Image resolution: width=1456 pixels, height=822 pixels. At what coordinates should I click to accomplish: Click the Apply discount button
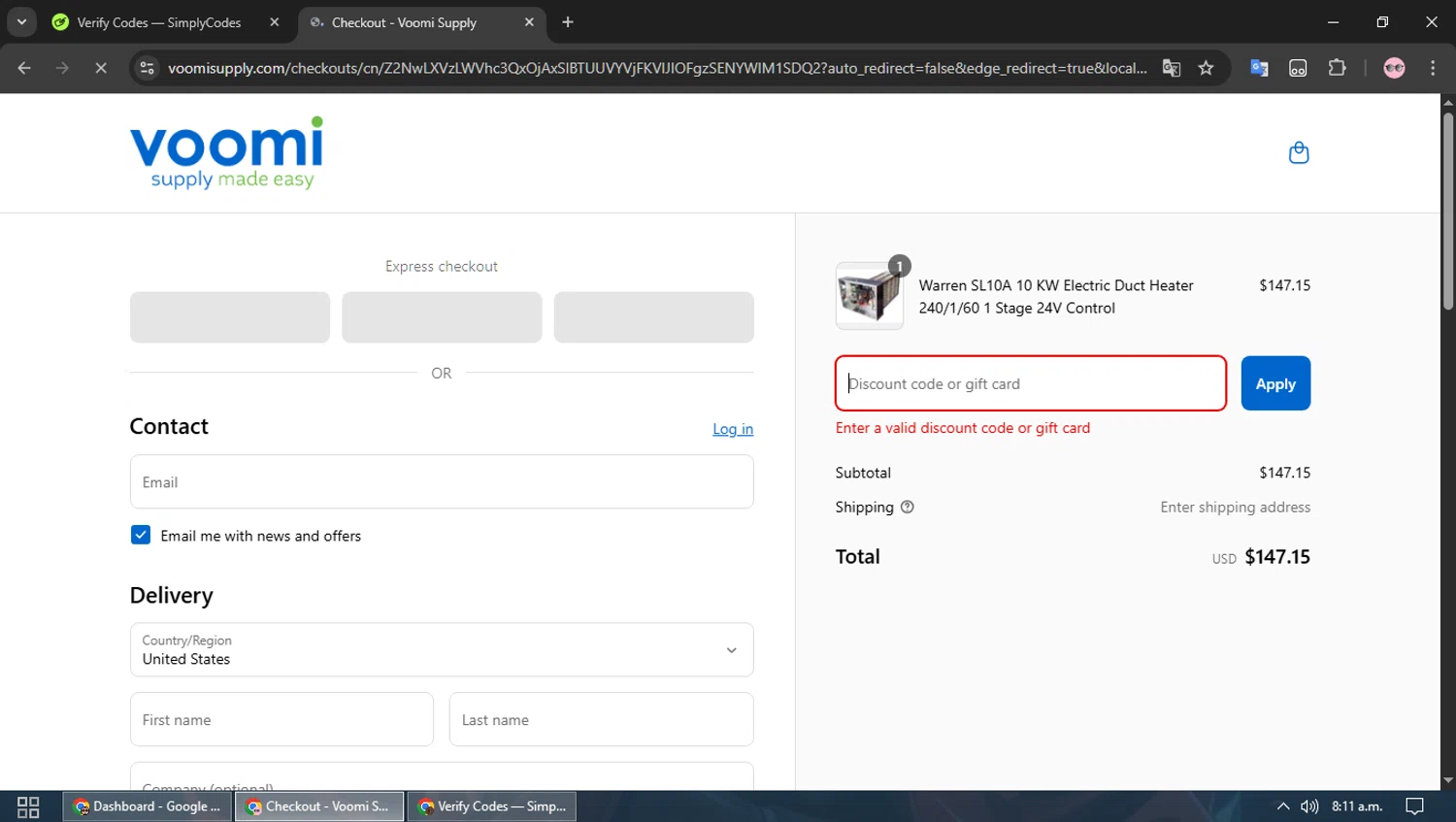pos(1275,383)
